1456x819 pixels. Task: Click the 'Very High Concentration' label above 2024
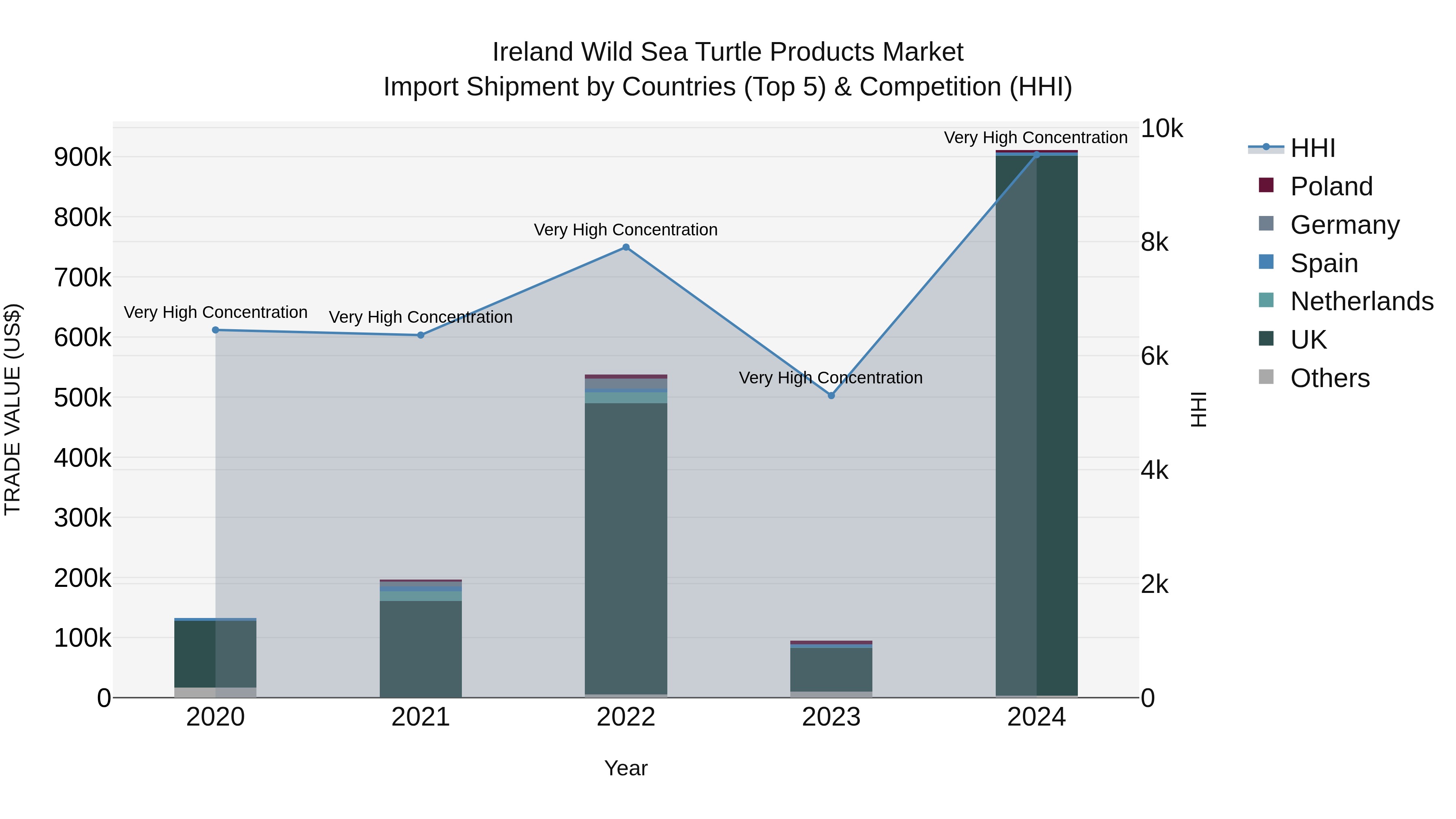click(1036, 138)
